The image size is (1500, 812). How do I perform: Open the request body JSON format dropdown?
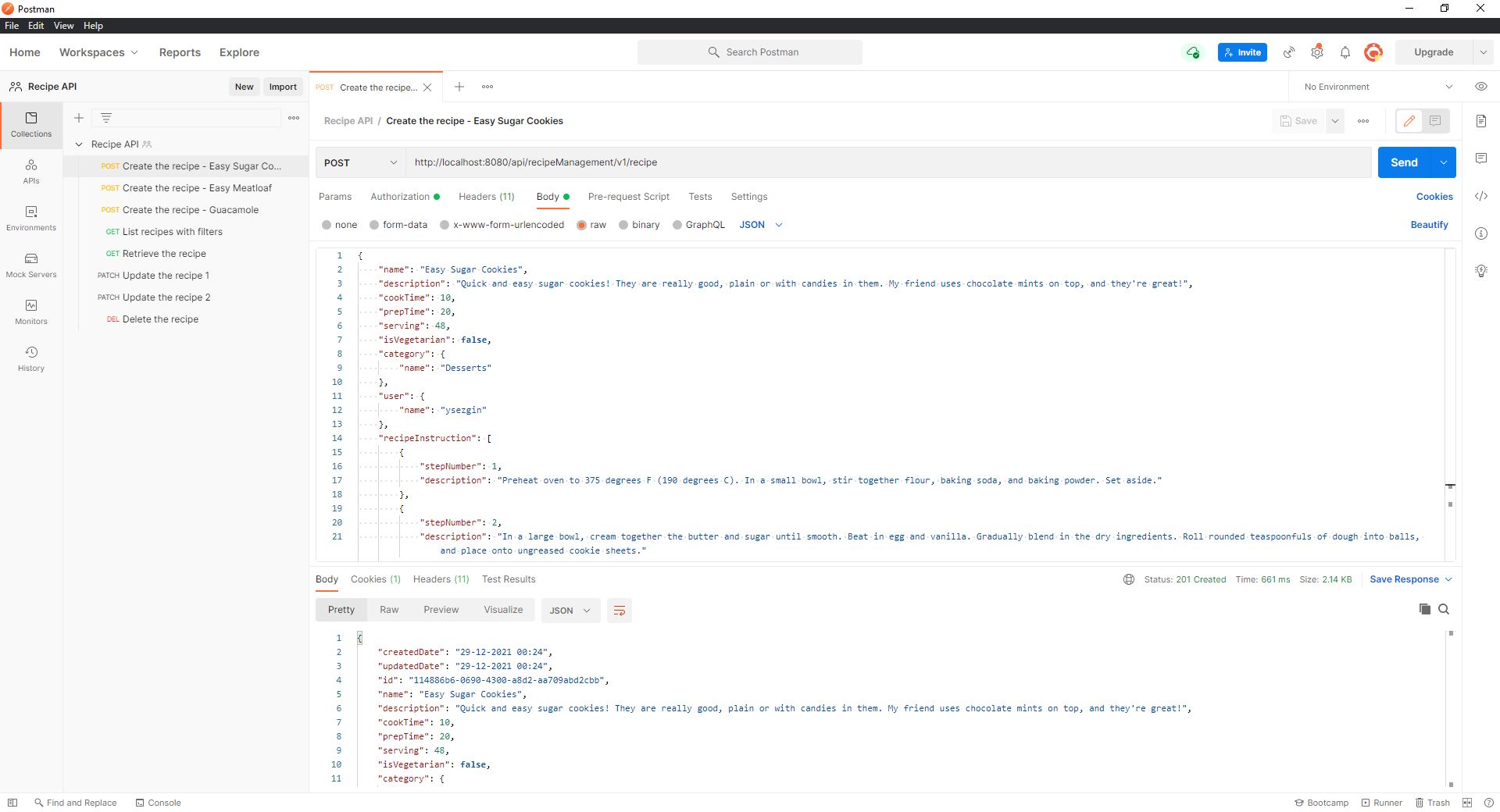(x=761, y=225)
